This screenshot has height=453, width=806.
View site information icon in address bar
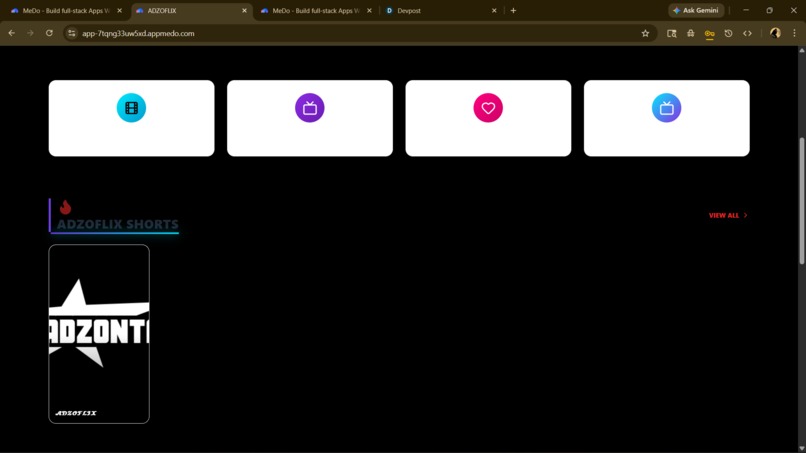click(x=72, y=33)
